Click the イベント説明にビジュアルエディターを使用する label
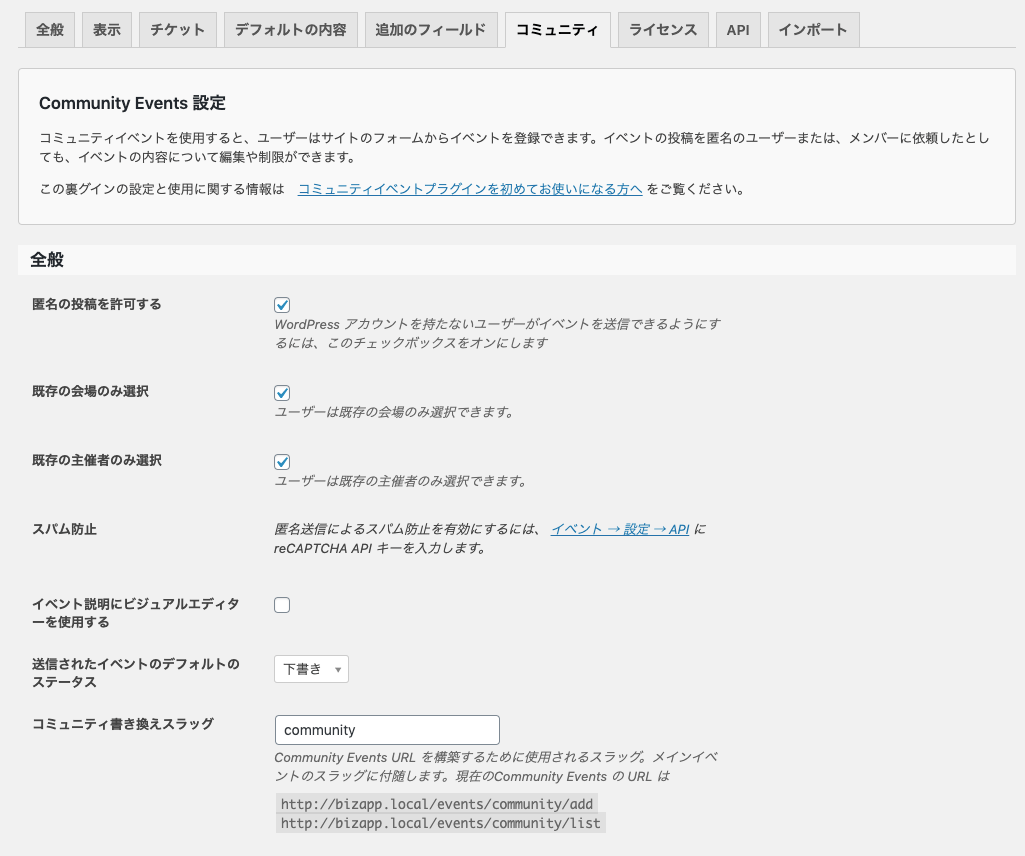Screen dimensions: 1025x856 tap(135, 613)
